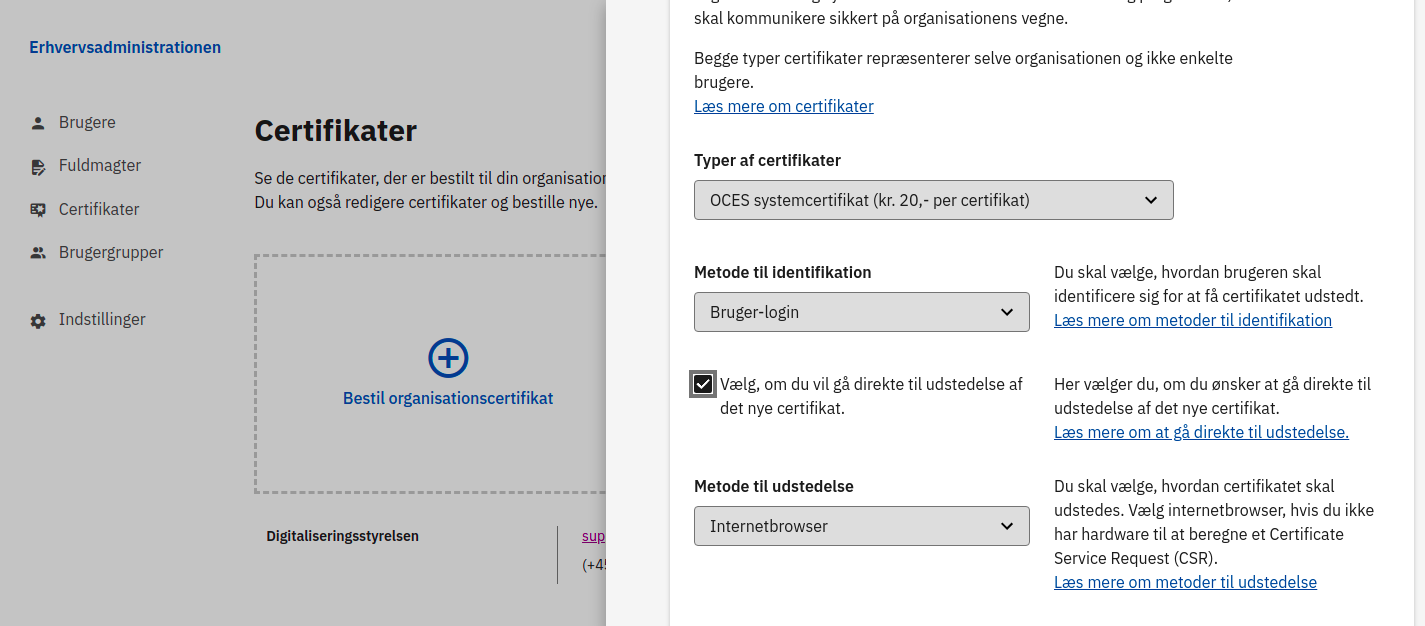This screenshot has height=626, width=1425.
Task: Click the Erhvervsadministrationen header link
Action: pyautogui.click(x=125, y=47)
